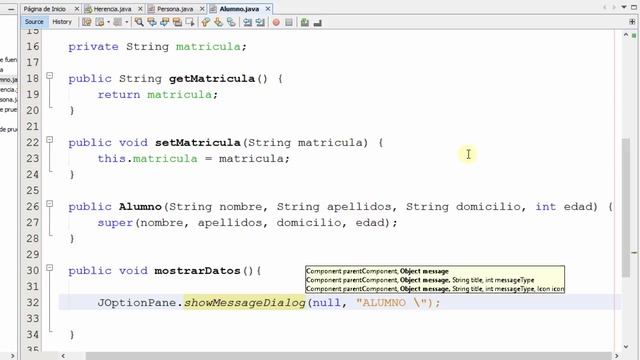Click horizontal scrollbar right arrow
Image resolution: width=640 pixels, height=360 pixels.
(x=616, y=356)
